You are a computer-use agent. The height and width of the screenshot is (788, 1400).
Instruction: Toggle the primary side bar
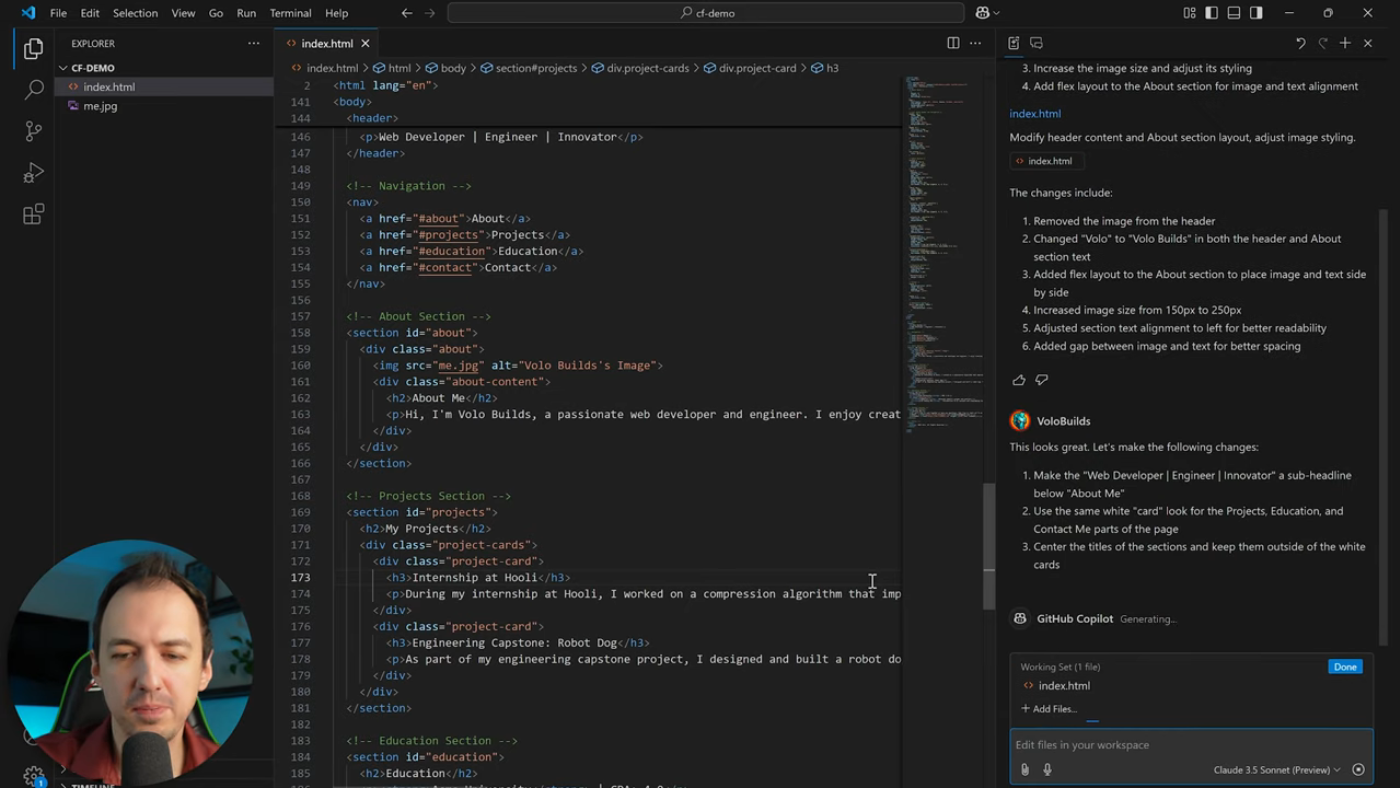[x=1211, y=13]
